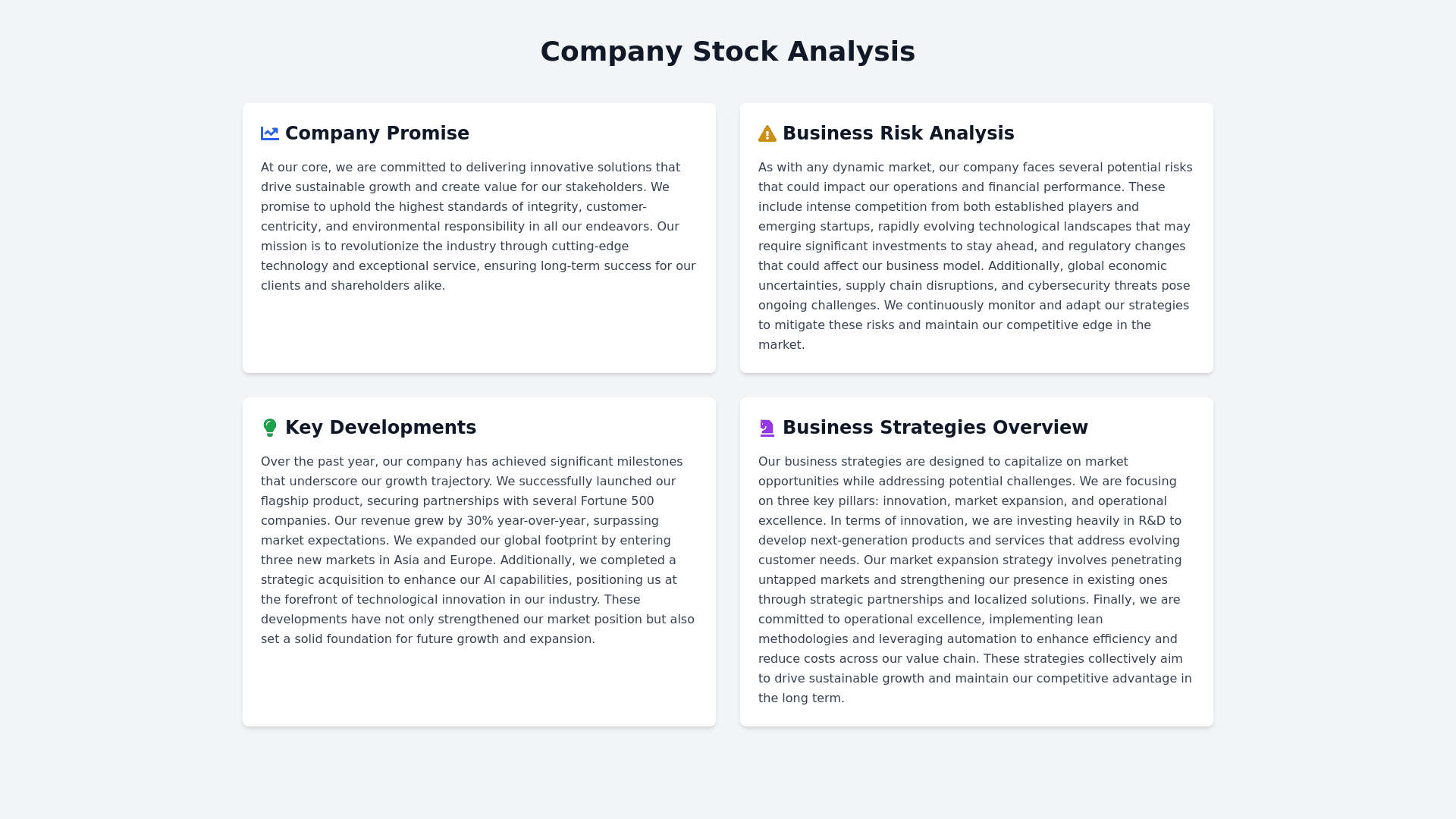Click the warning triangle icon
The width and height of the screenshot is (1456, 819).
click(767, 134)
